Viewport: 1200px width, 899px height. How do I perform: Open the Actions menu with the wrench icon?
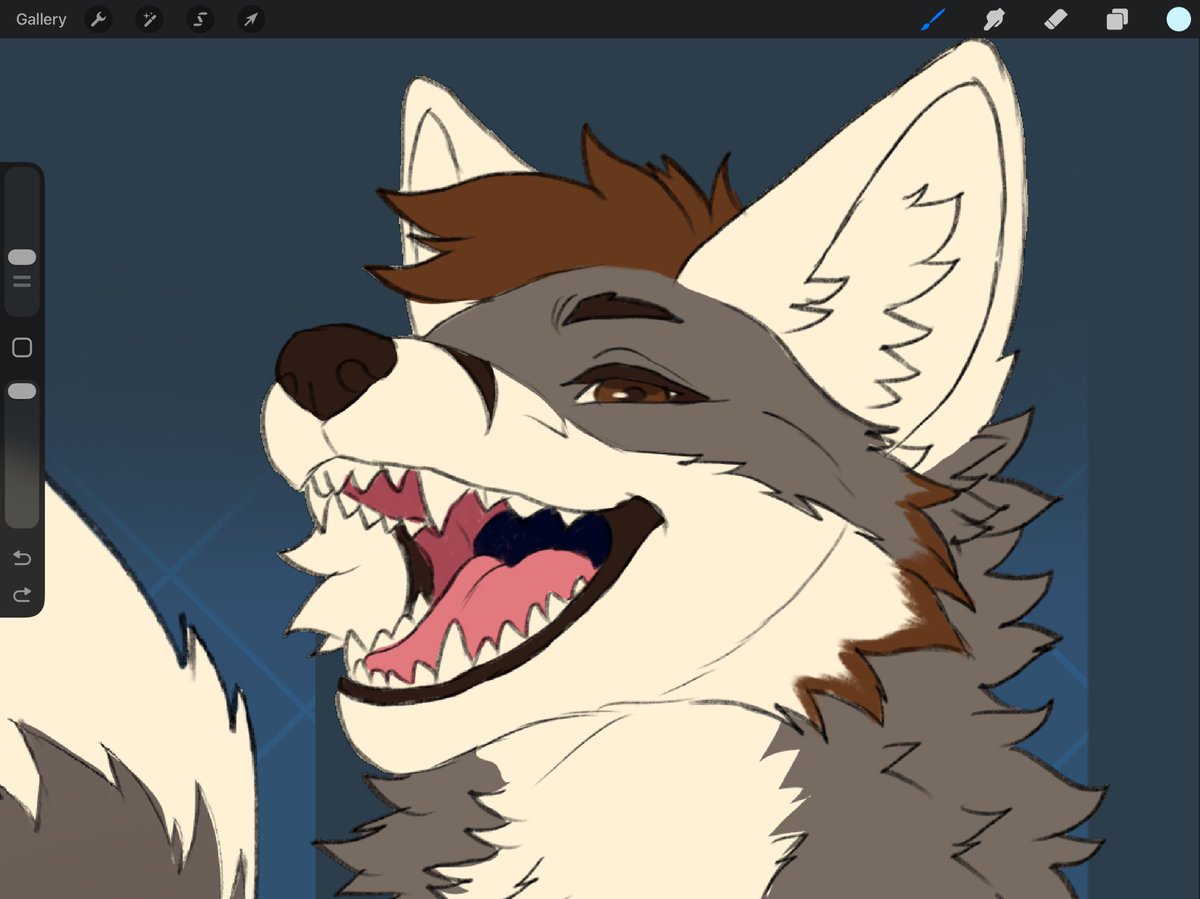tap(98, 19)
